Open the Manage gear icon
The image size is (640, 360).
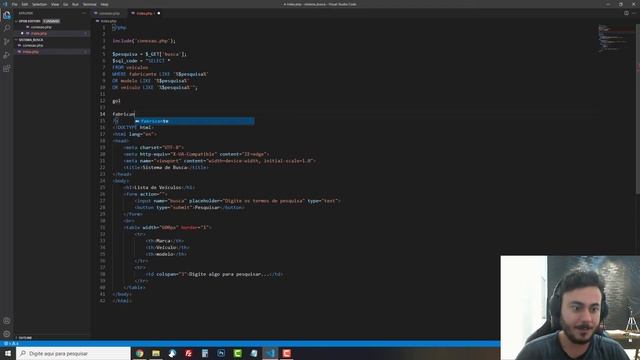coord(7,334)
